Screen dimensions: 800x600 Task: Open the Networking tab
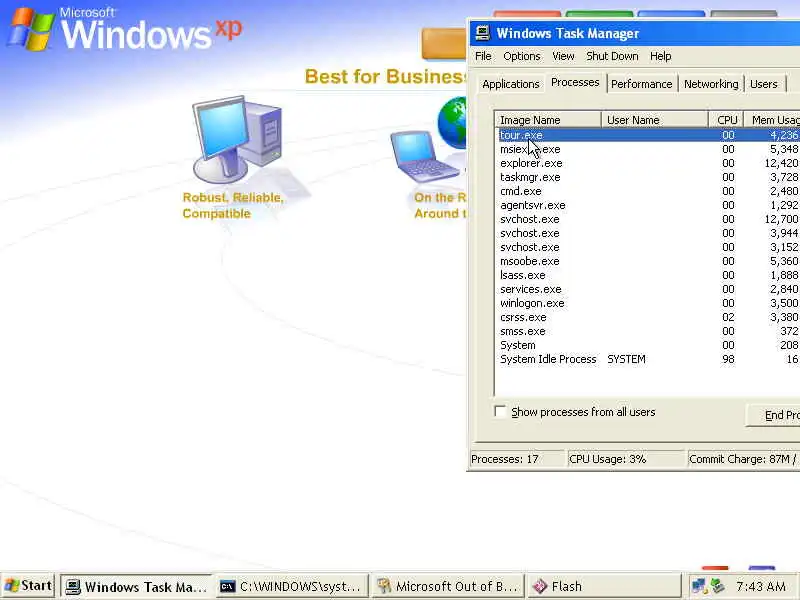(711, 84)
